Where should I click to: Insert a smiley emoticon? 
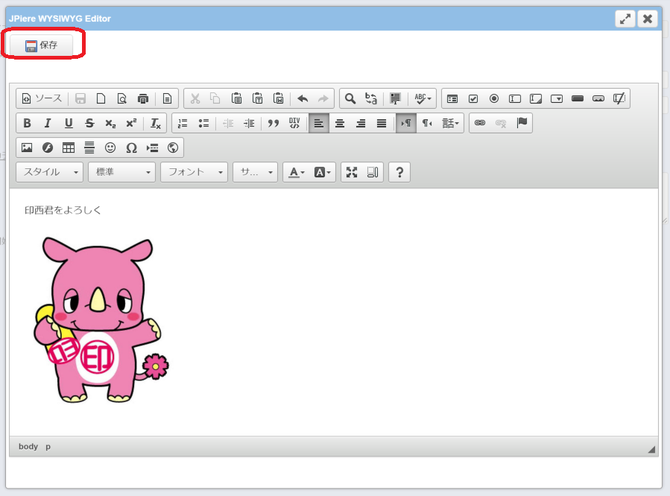(110, 148)
